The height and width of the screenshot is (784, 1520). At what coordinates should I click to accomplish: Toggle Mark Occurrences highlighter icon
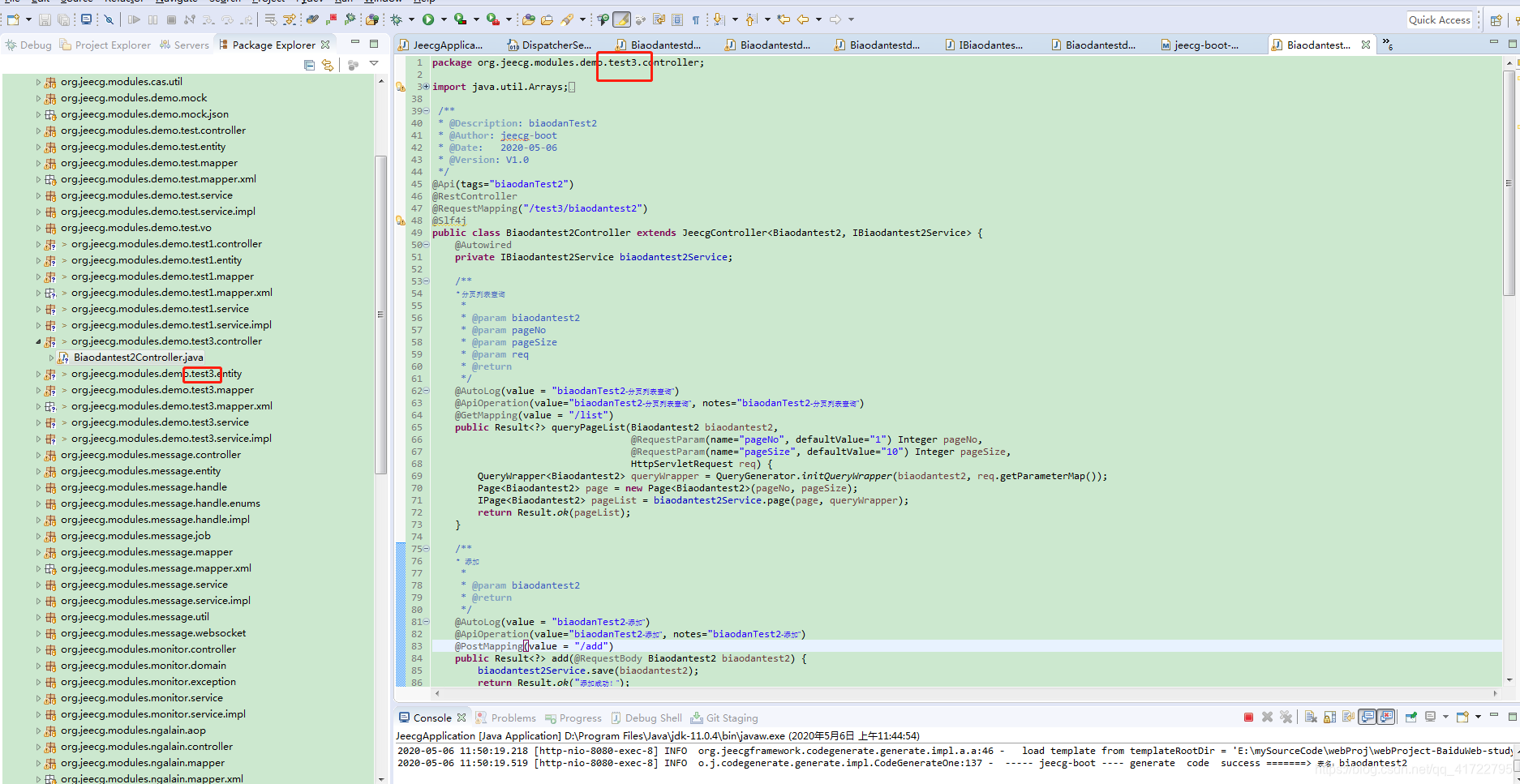pyautogui.click(x=621, y=19)
